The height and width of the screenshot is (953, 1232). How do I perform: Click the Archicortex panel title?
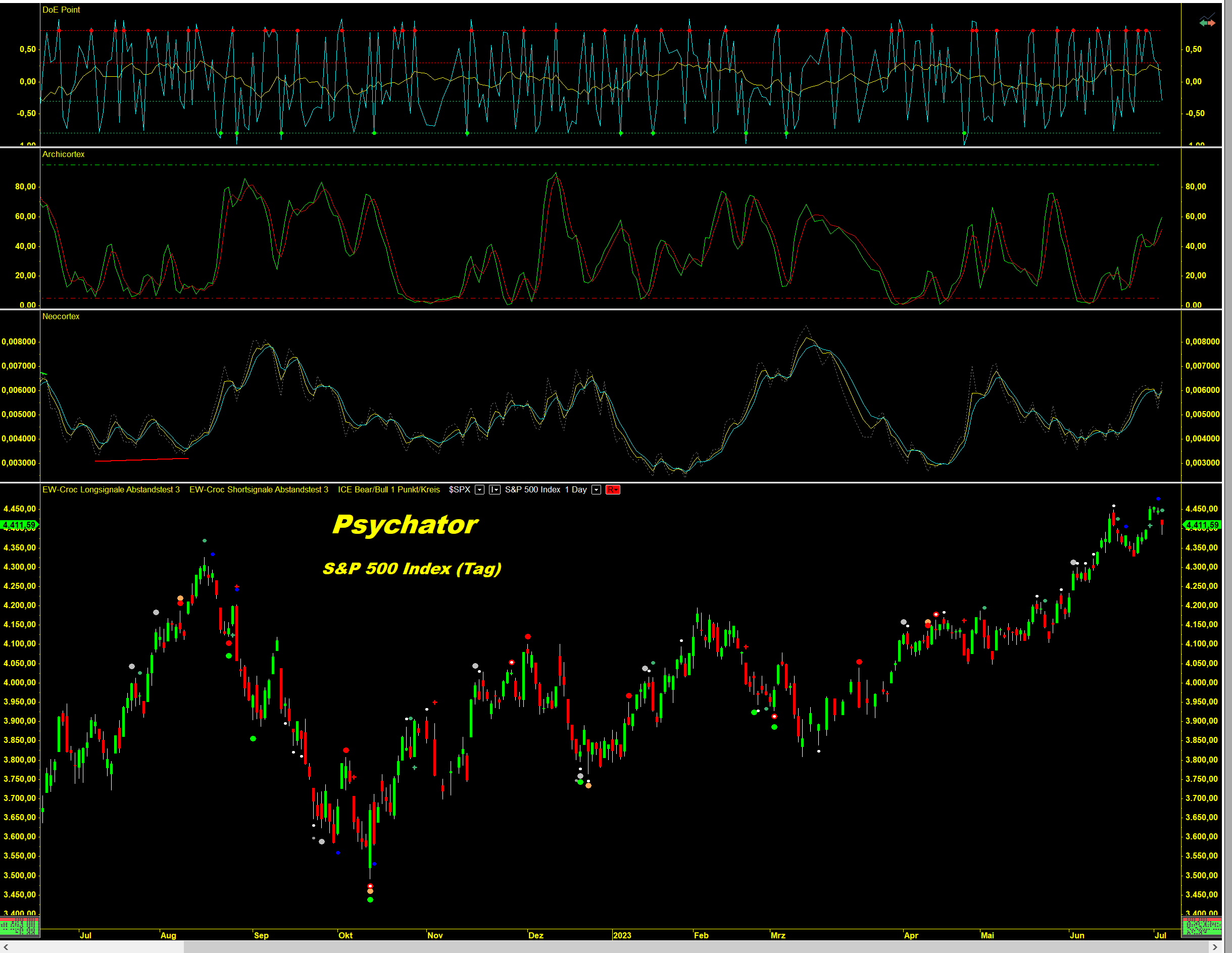(63, 154)
